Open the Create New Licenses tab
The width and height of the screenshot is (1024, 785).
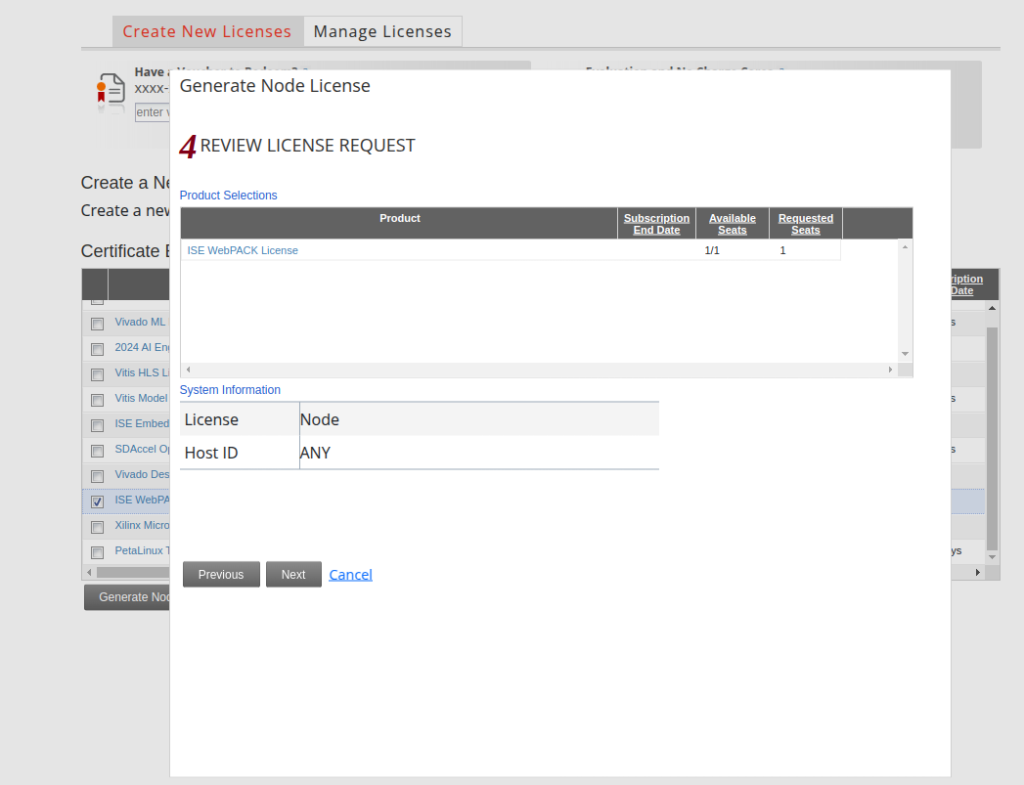click(207, 31)
